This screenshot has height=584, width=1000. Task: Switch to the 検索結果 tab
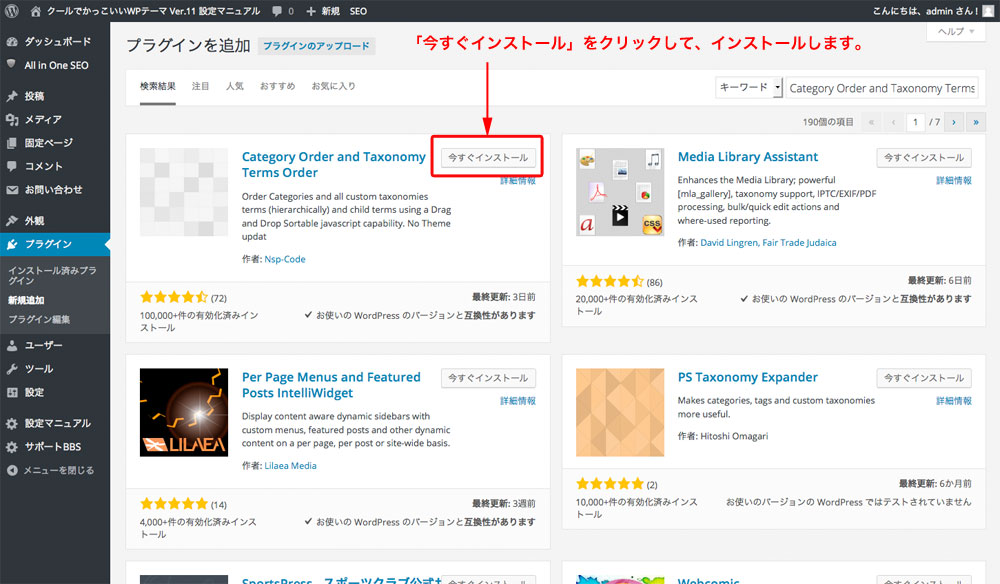pyautogui.click(x=158, y=86)
